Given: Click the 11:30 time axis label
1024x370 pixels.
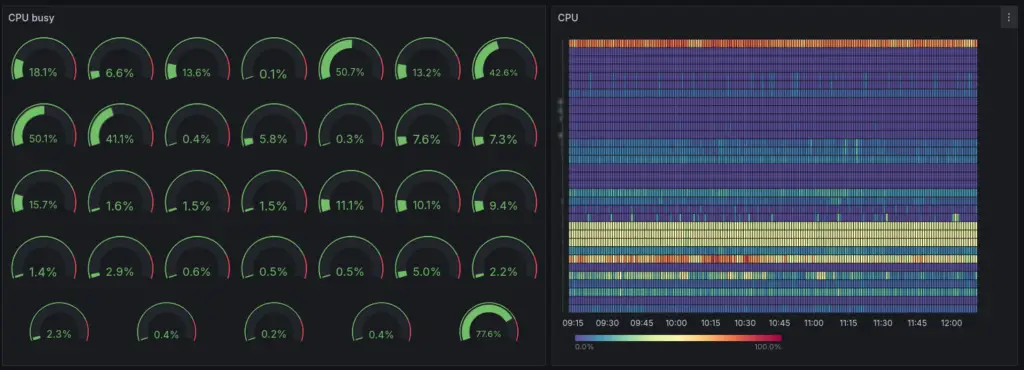Looking at the screenshot, I should (x=882, y=323).
